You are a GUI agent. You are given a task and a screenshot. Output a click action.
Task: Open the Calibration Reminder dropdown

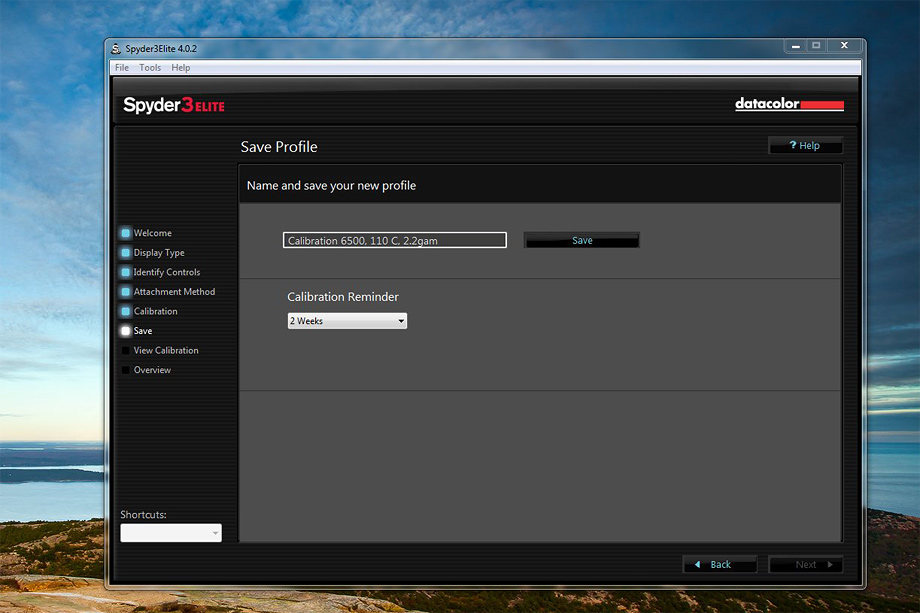(x=347, y=321)
